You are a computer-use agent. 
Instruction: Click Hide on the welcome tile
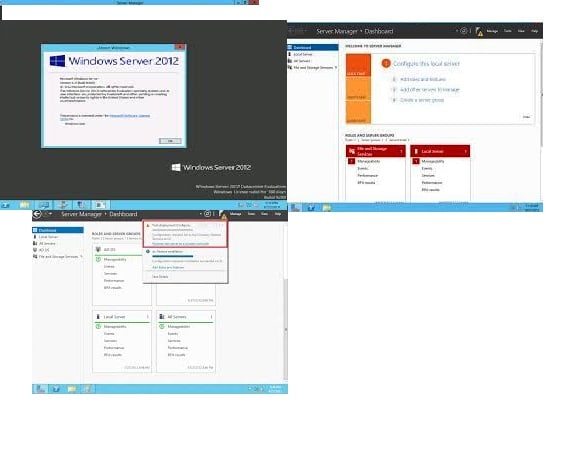[526, 117]
